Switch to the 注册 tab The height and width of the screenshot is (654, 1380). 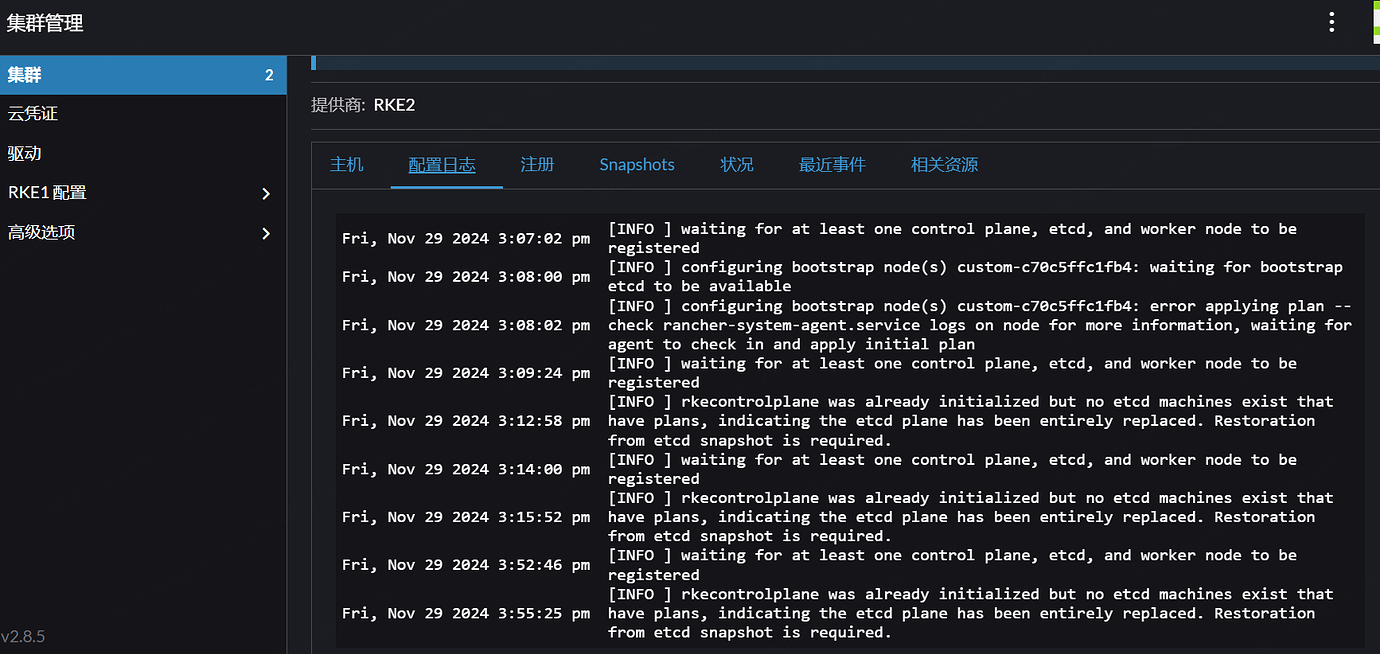click(x=537, y=164)
